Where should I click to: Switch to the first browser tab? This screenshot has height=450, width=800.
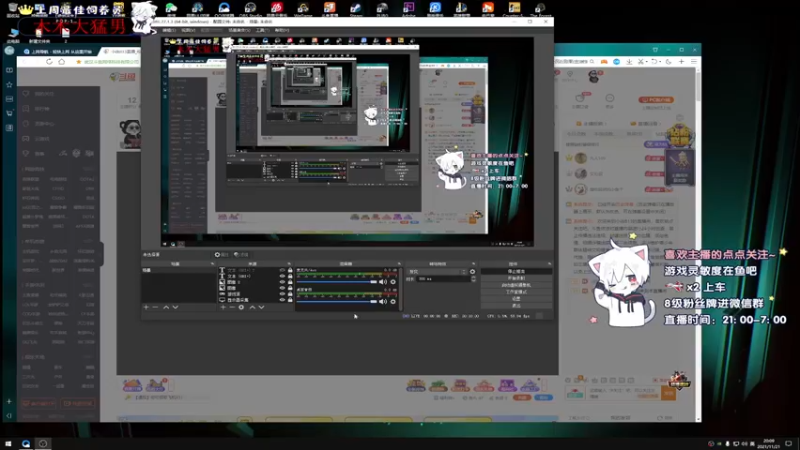point(58,52)
